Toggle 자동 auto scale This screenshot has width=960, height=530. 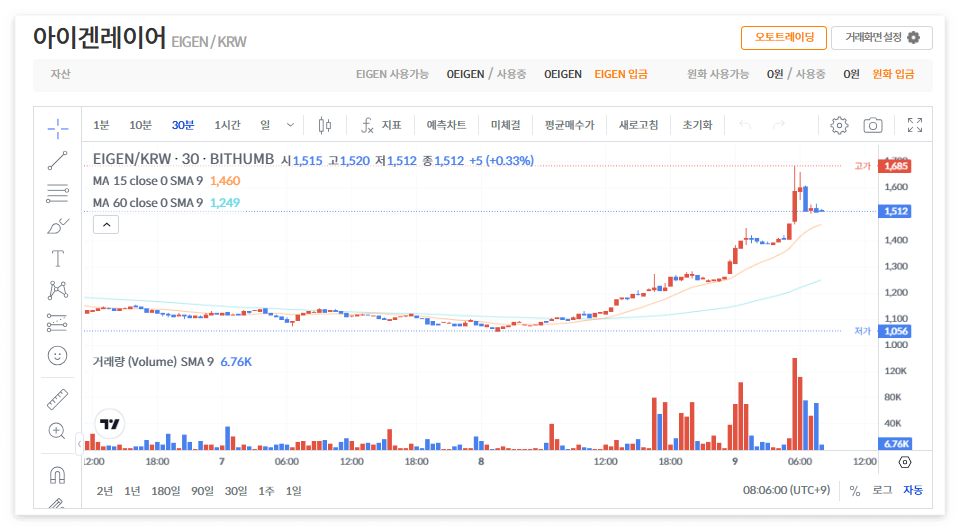click(x=913, y=490)
